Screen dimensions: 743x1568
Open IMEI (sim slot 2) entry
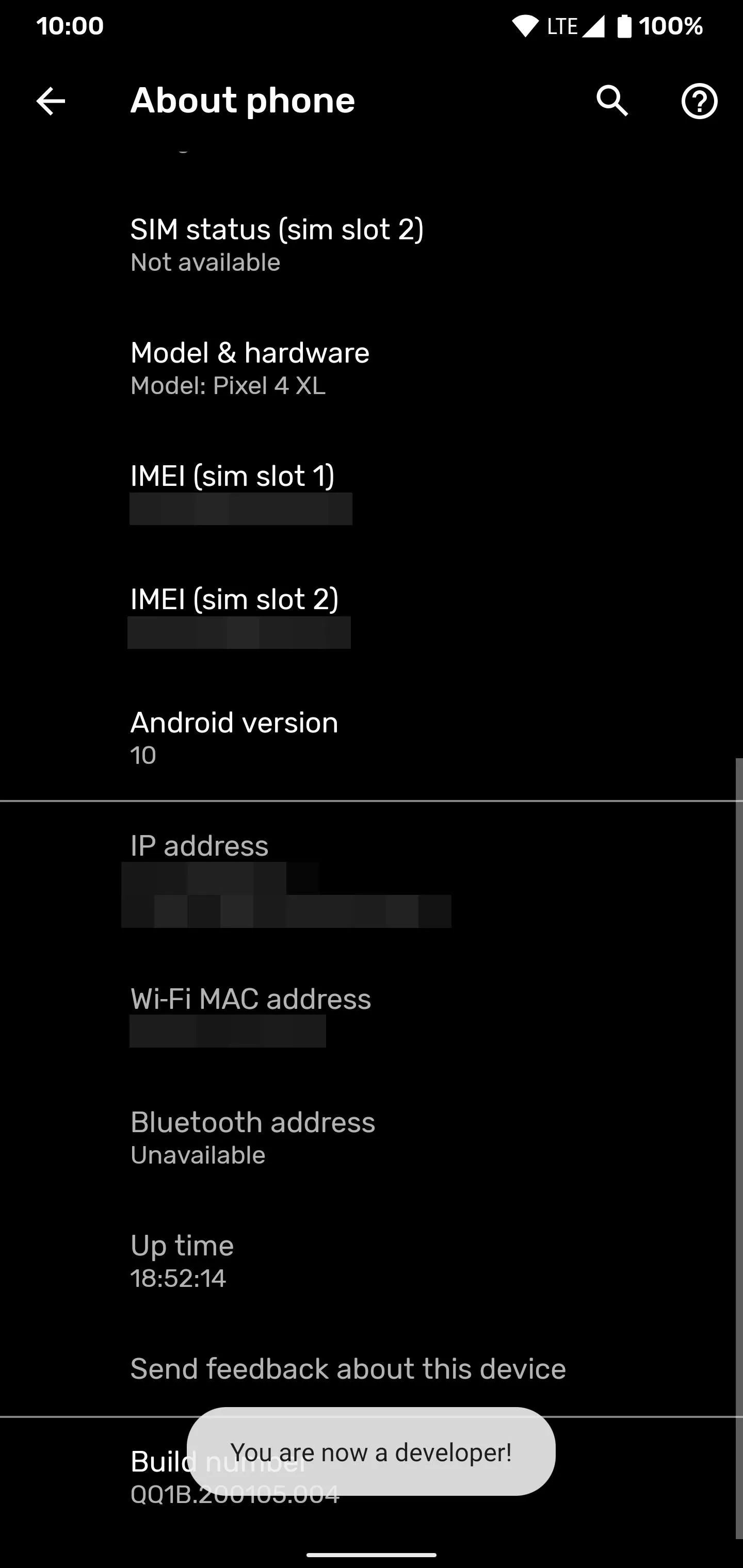(372, 615)
